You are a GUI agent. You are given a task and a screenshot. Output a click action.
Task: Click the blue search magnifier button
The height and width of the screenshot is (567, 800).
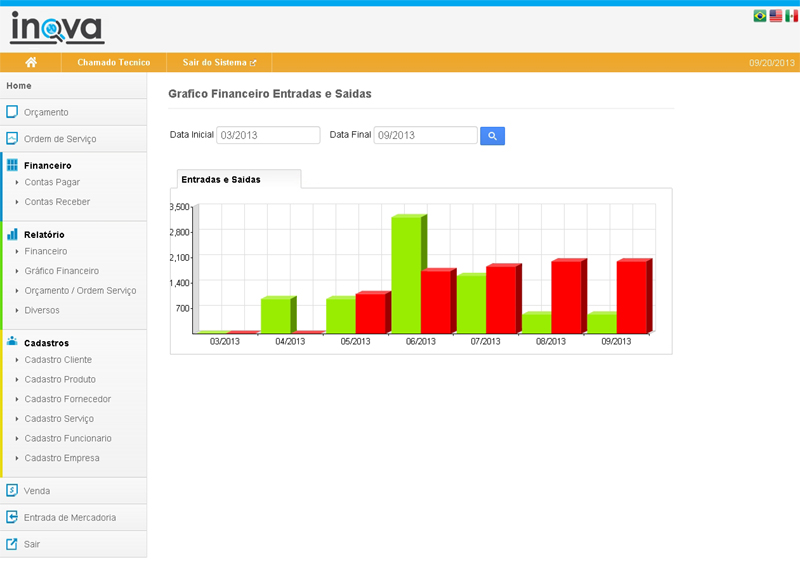tap(492, 136)
